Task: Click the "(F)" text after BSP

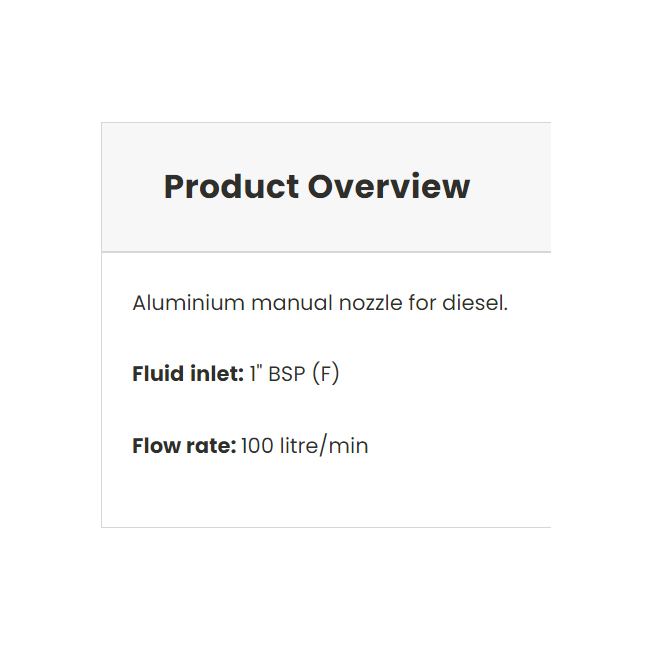Action: [x=326, y=375]
